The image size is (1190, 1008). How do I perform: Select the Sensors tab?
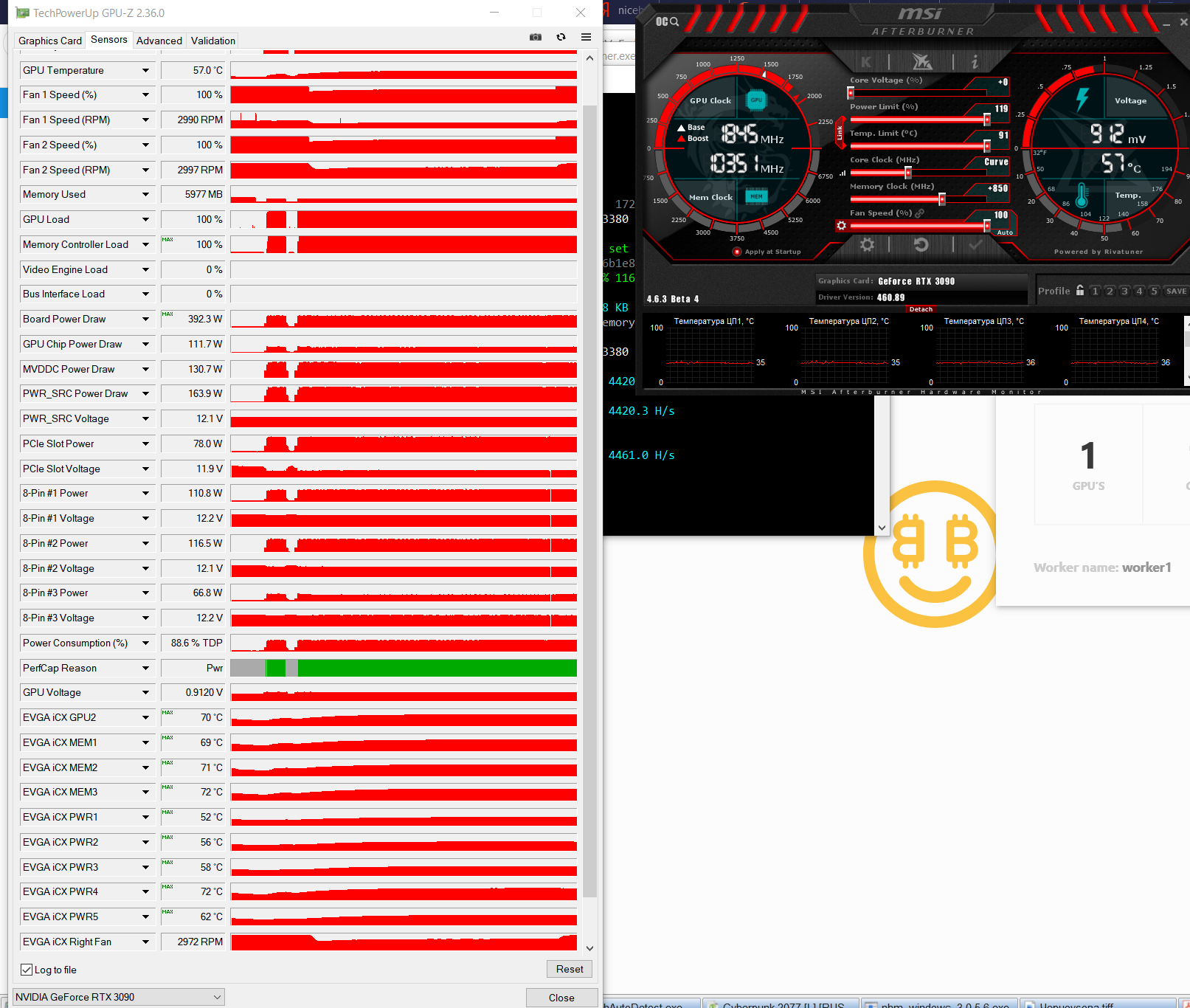click(109, 40)
